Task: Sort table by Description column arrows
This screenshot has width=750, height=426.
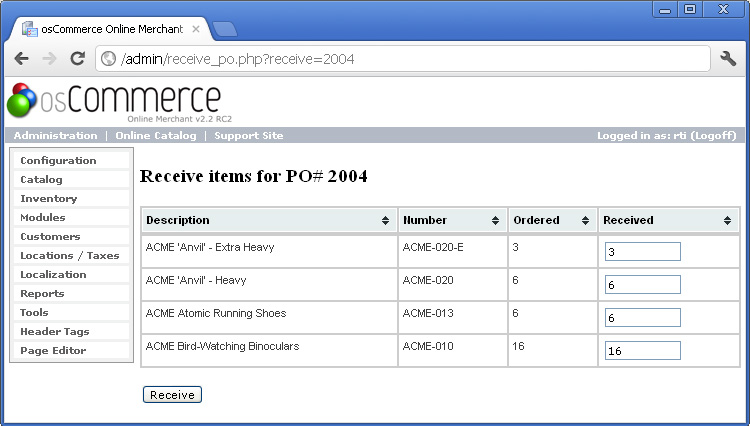Action: pos(386,220)
